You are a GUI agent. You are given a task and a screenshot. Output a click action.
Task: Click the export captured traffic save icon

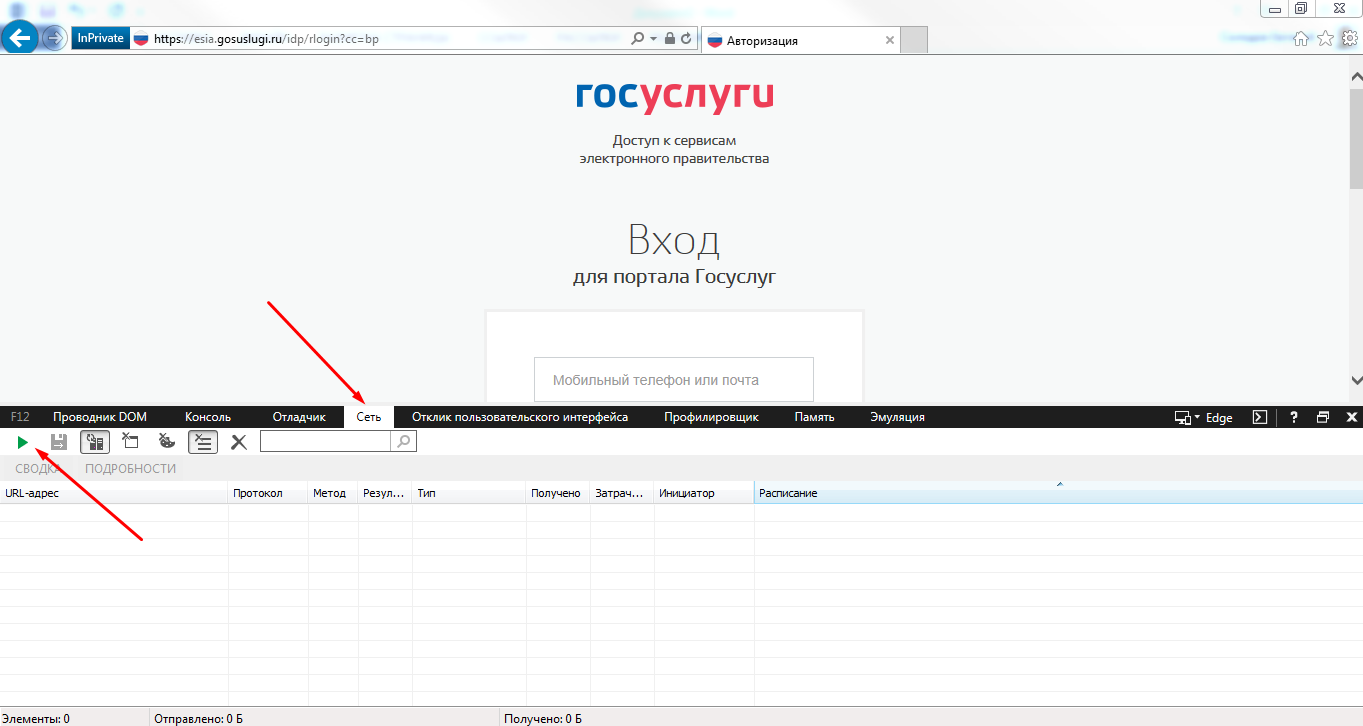click(x=59, y=442)
